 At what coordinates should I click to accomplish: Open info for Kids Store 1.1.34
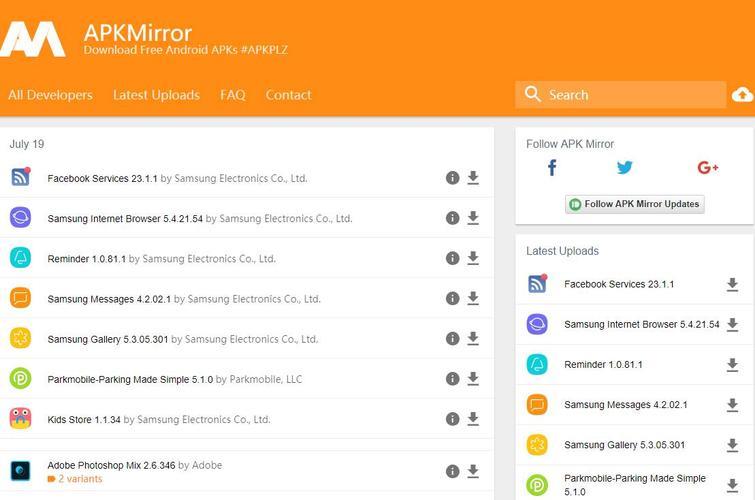(x=453, y=419)
